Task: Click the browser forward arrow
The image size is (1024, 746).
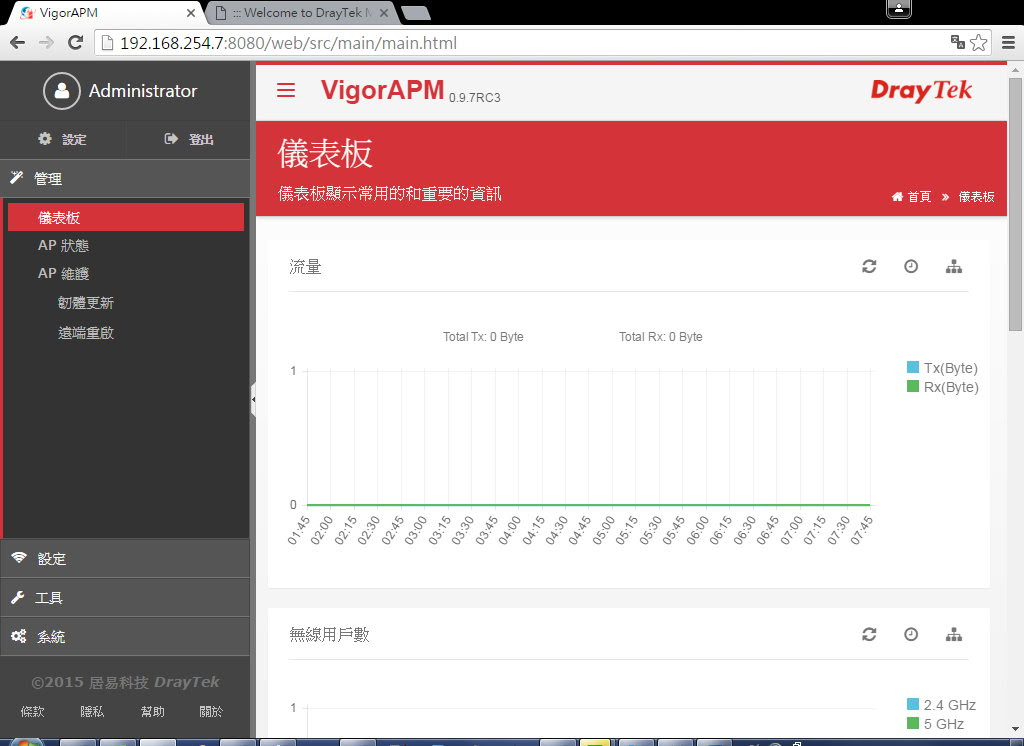Action: coord(46,43)
